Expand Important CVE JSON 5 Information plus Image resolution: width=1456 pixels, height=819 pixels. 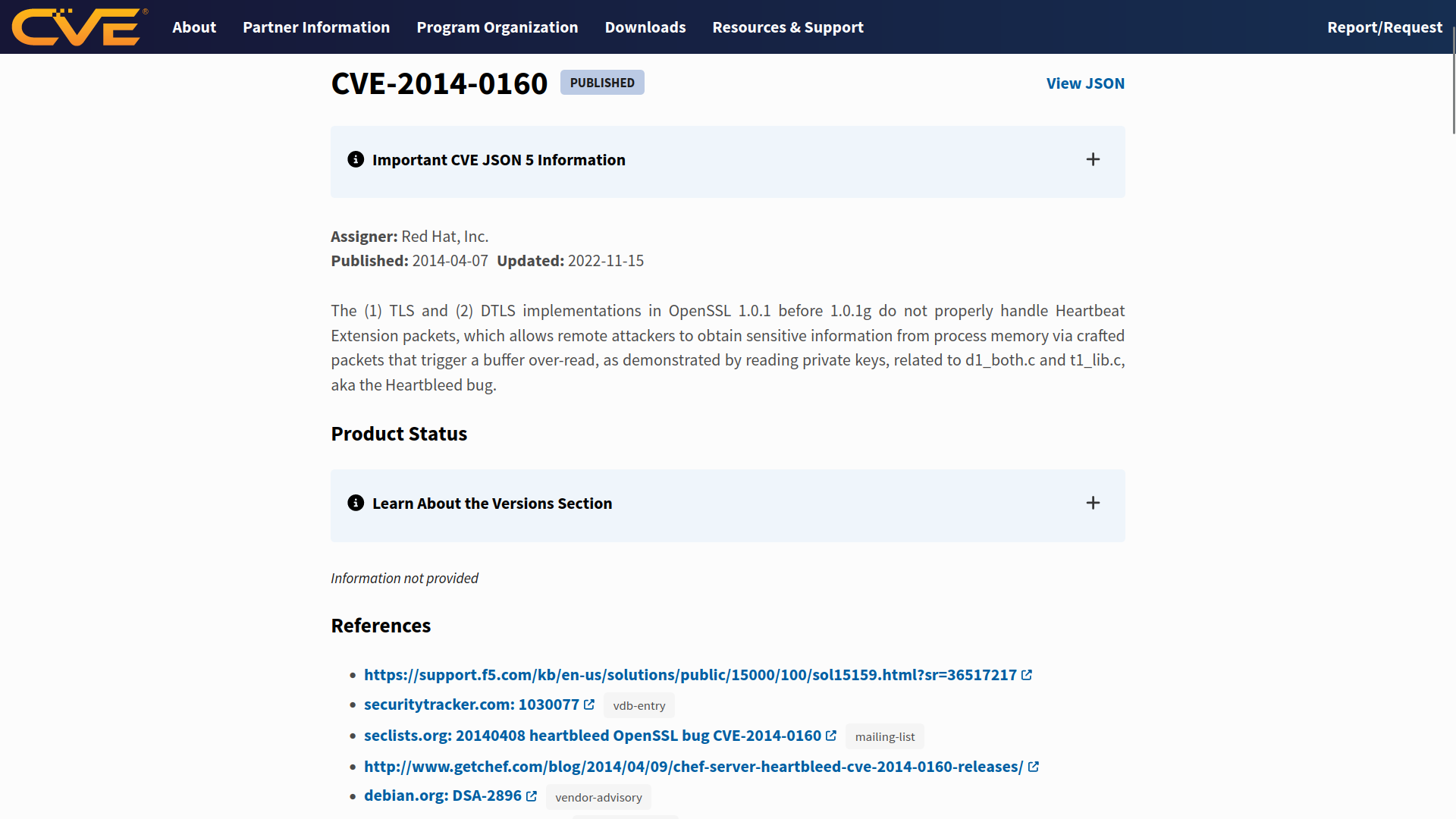(x=1093, y=159)
